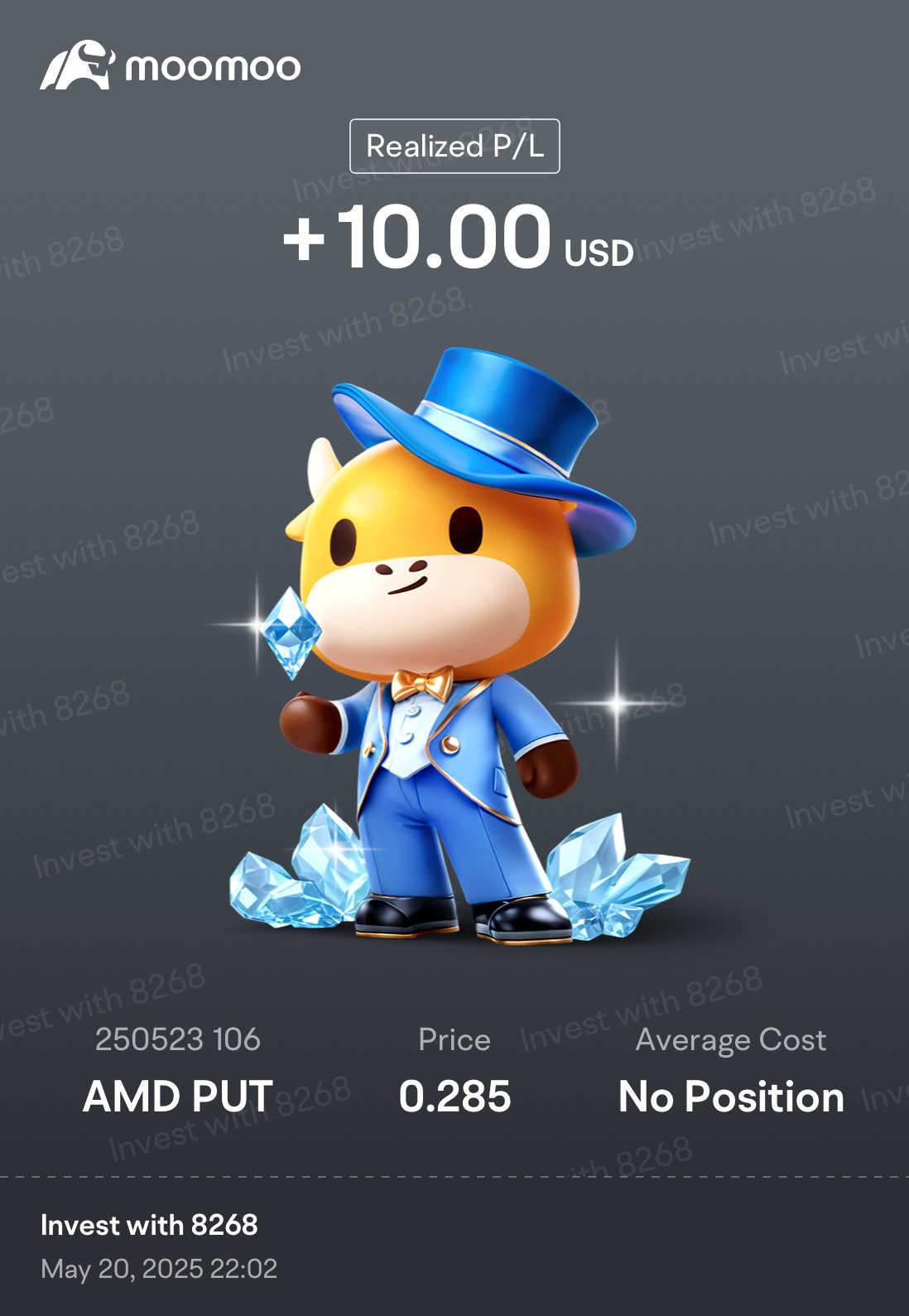
Task: Click the Invest with 8268 footer text
Action: [149, 1225]
